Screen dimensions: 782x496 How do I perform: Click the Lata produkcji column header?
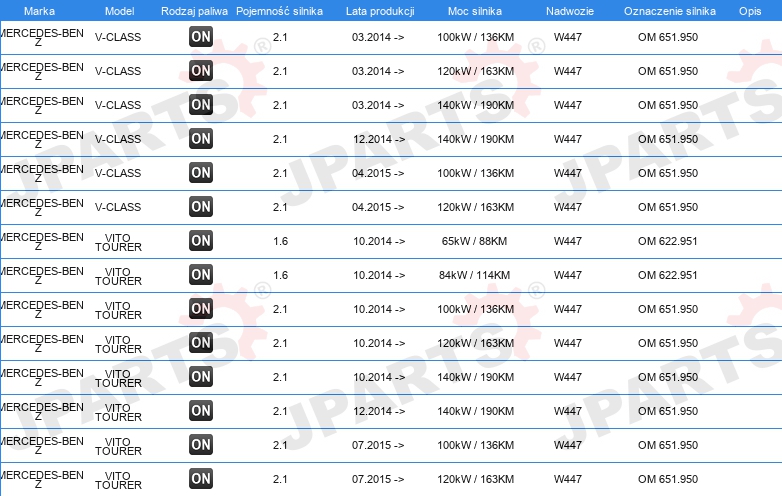[x=380, y=11]
